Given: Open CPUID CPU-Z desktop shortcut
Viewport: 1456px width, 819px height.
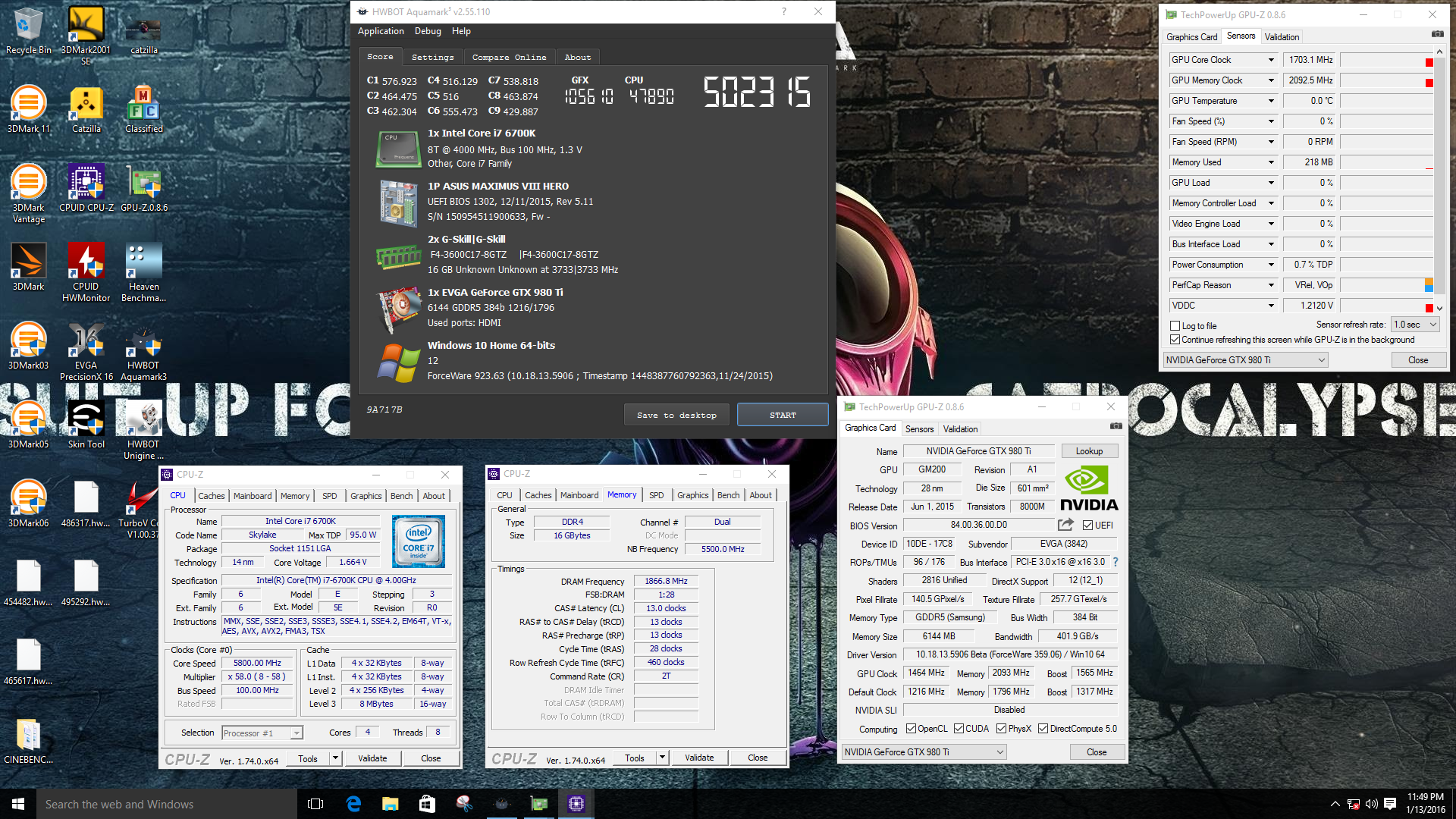Looking at the screenshot, I should point(86,188).
